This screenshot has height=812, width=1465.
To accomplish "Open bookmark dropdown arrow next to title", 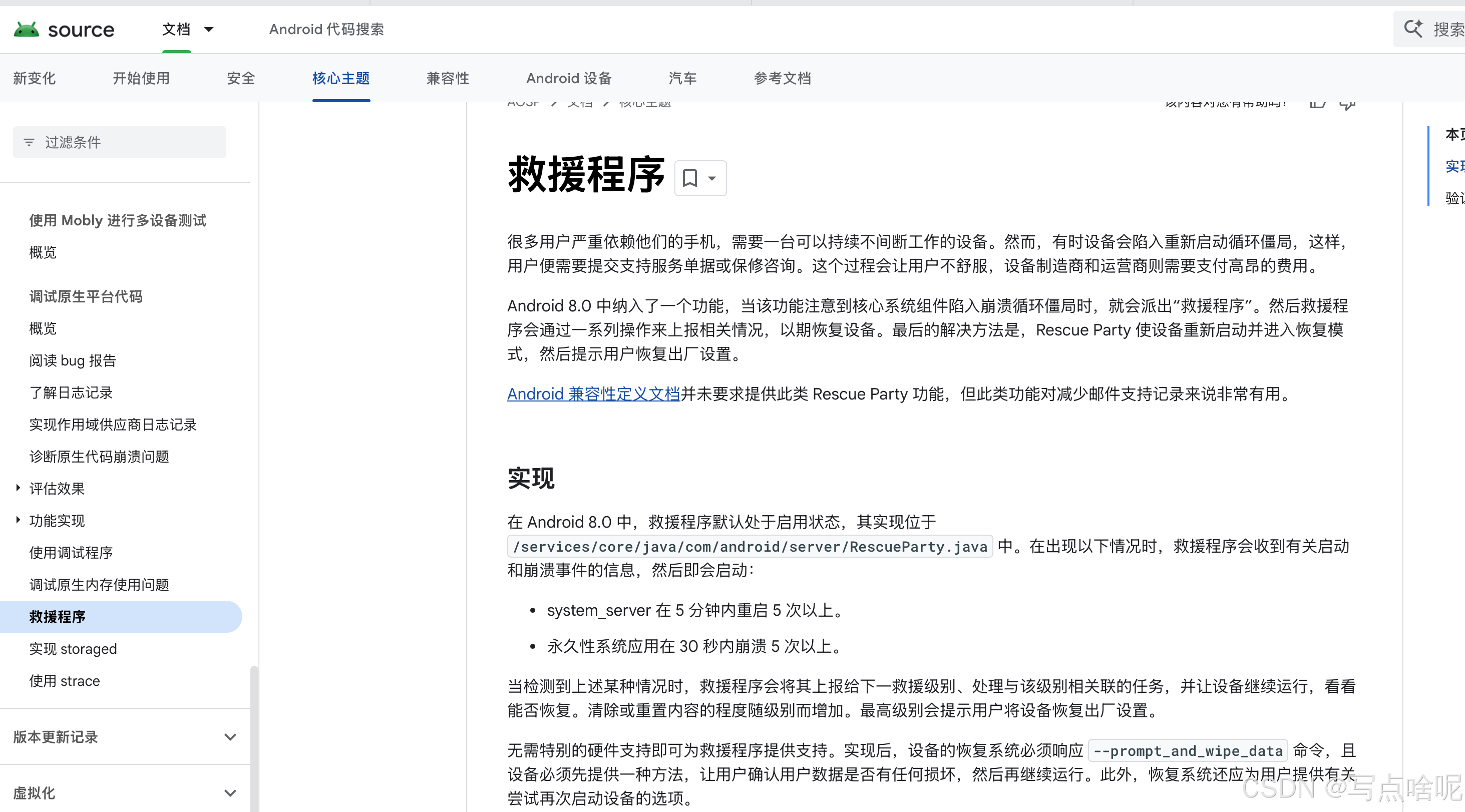I will (712, 179).
